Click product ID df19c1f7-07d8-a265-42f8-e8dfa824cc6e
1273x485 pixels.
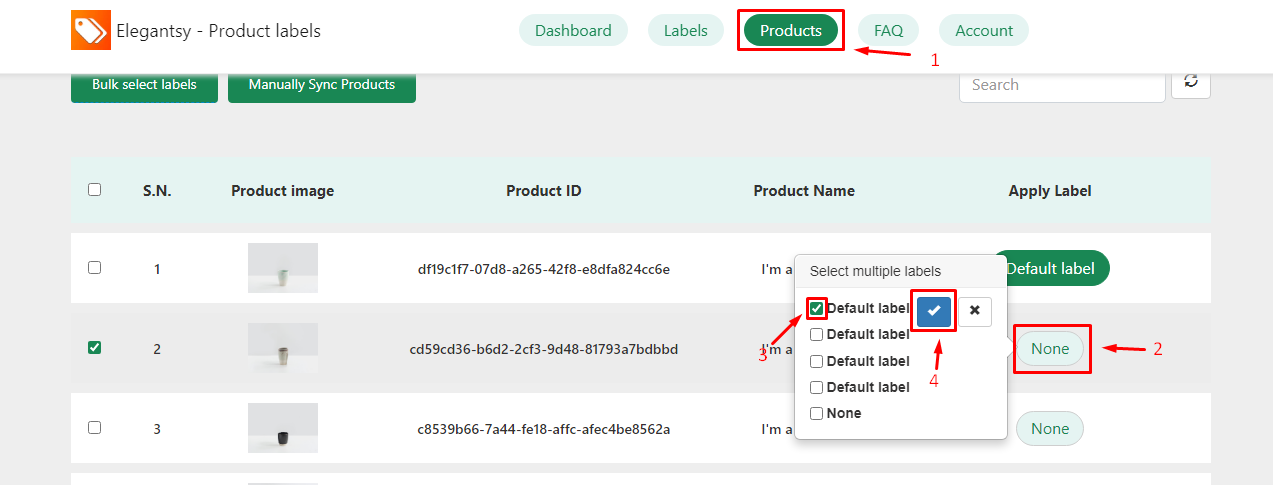point(544,269)
